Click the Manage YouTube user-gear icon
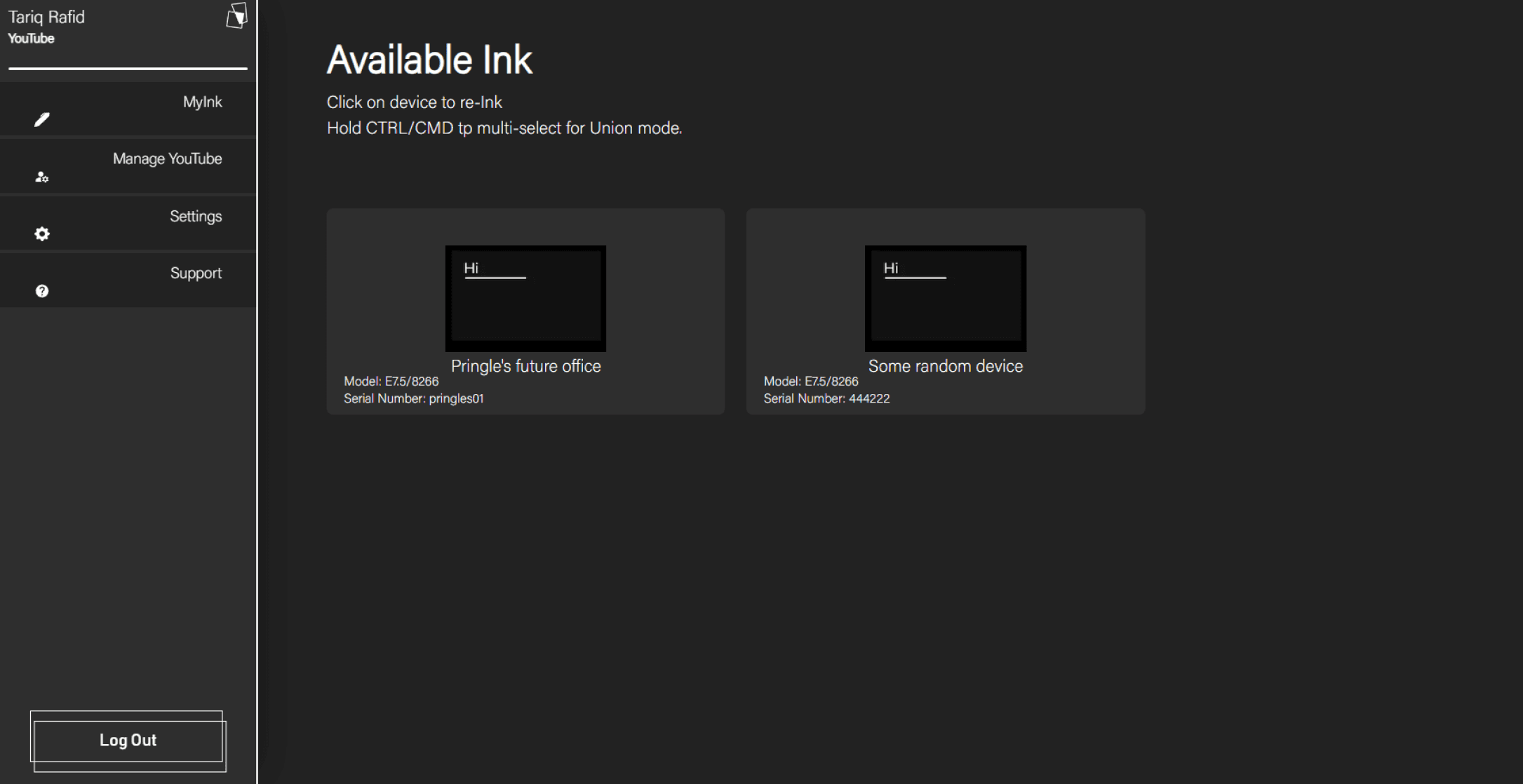The height and width of the screenshot is (784, 1523). pos(42,177)
